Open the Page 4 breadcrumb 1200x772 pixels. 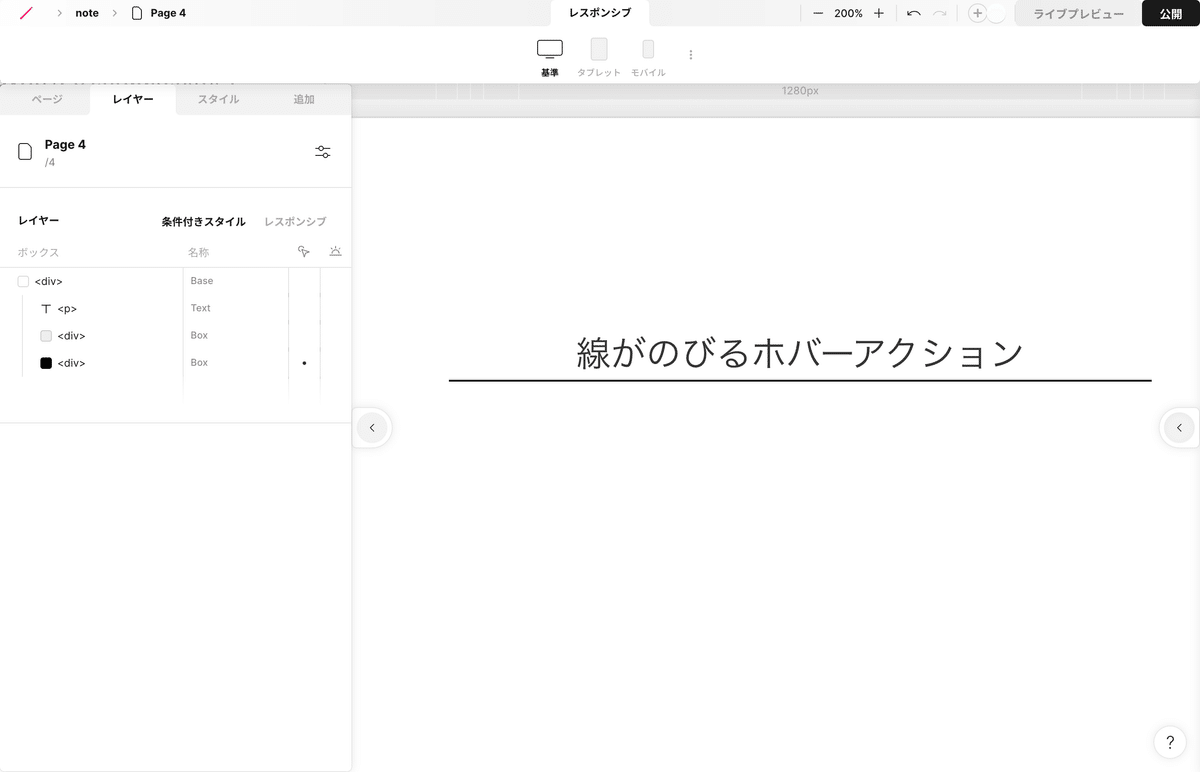(168, 13)
